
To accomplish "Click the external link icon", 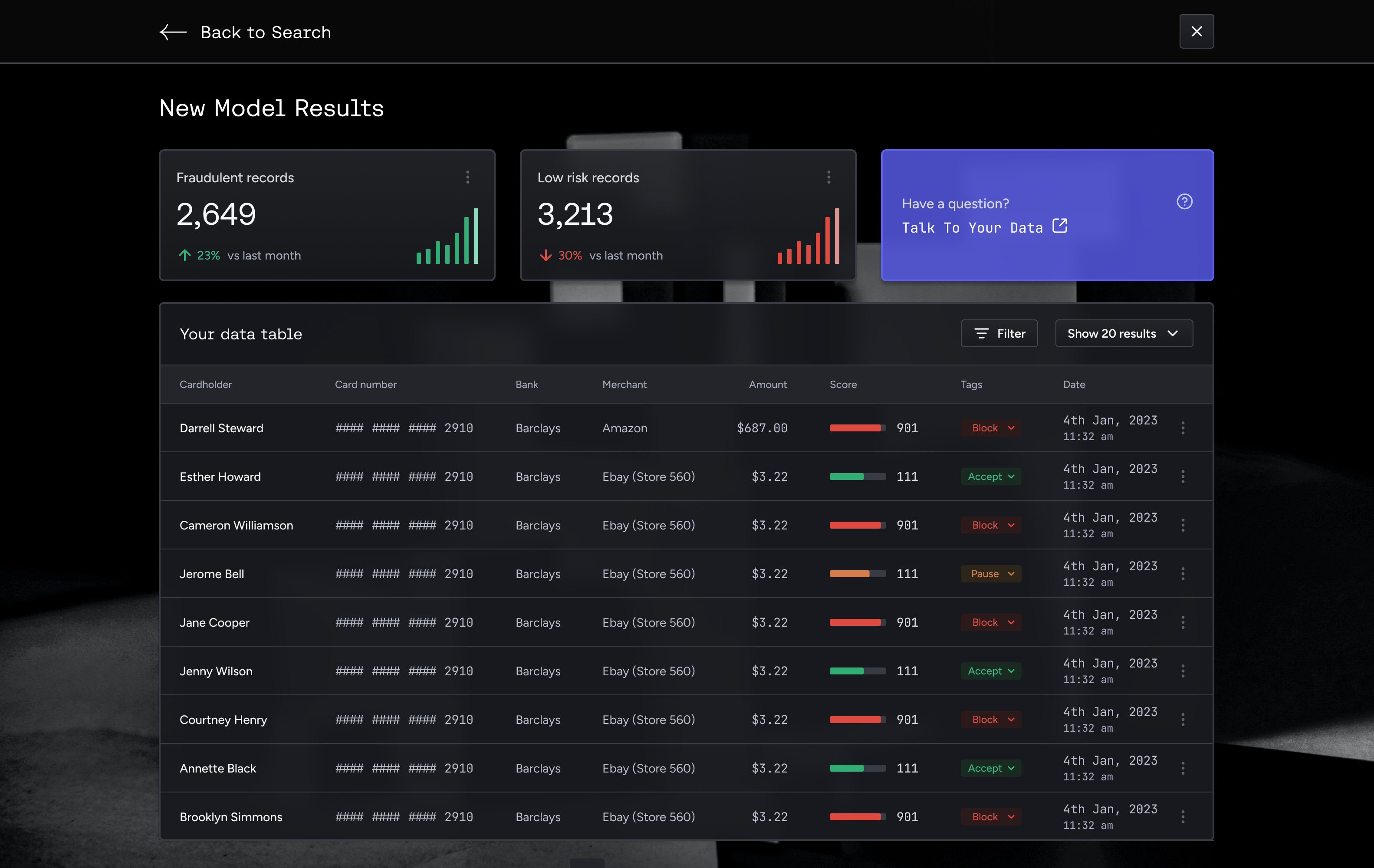I will click(x=1060, y=226).
